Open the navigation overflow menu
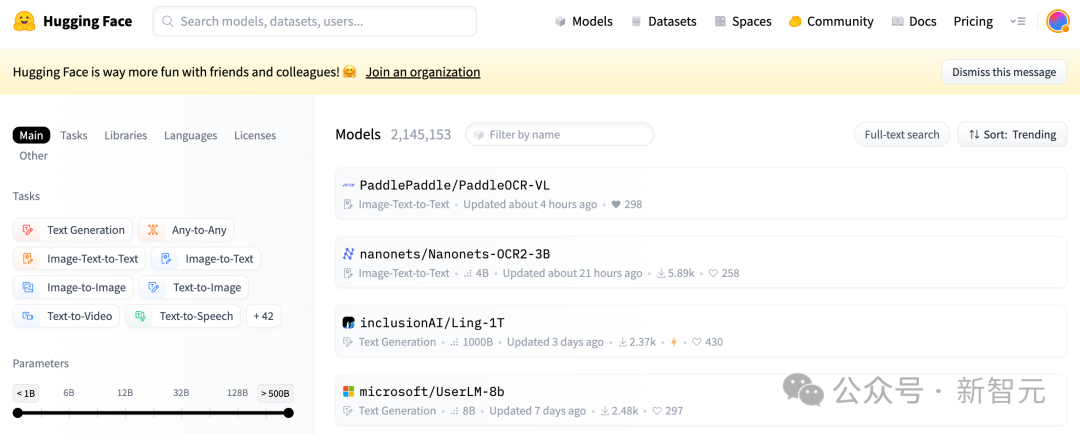 tap(1017, 21)
